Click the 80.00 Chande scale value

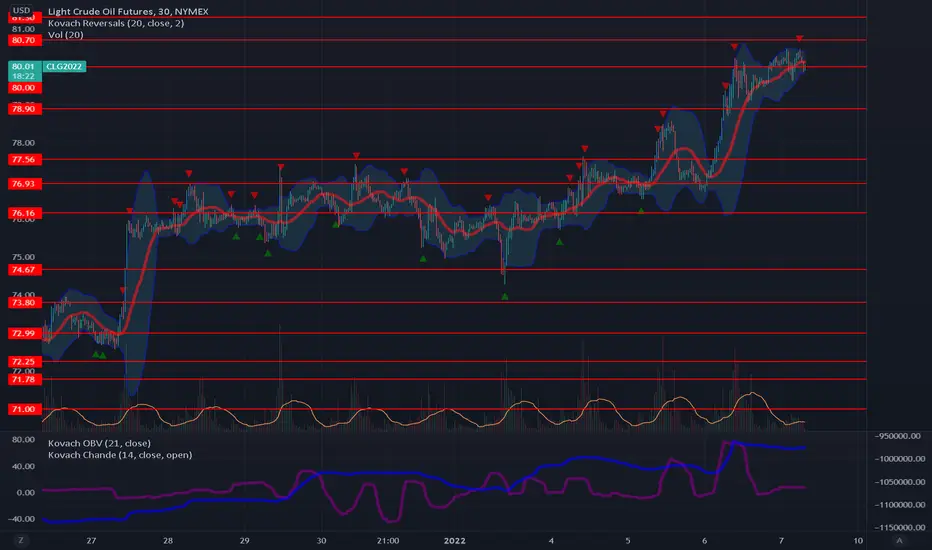23,439
